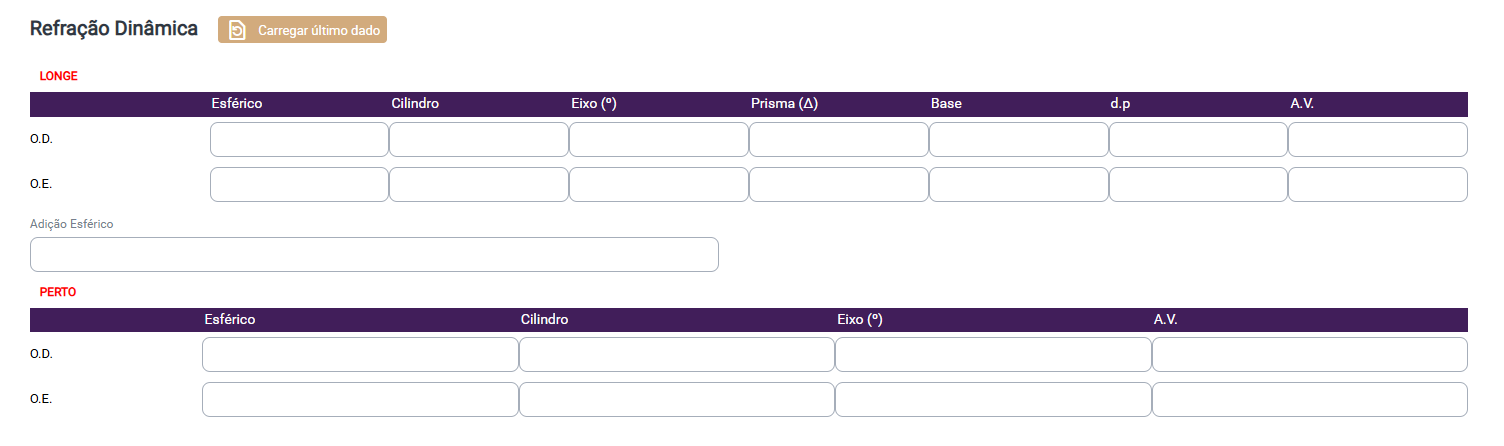Click Longe O.E. Eixo input
This screenshot has height=446, width=1504.
pos(658,185)
